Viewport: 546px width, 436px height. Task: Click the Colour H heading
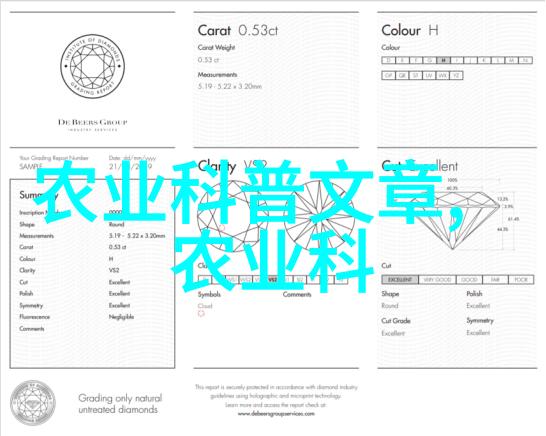tap(410, 31)
